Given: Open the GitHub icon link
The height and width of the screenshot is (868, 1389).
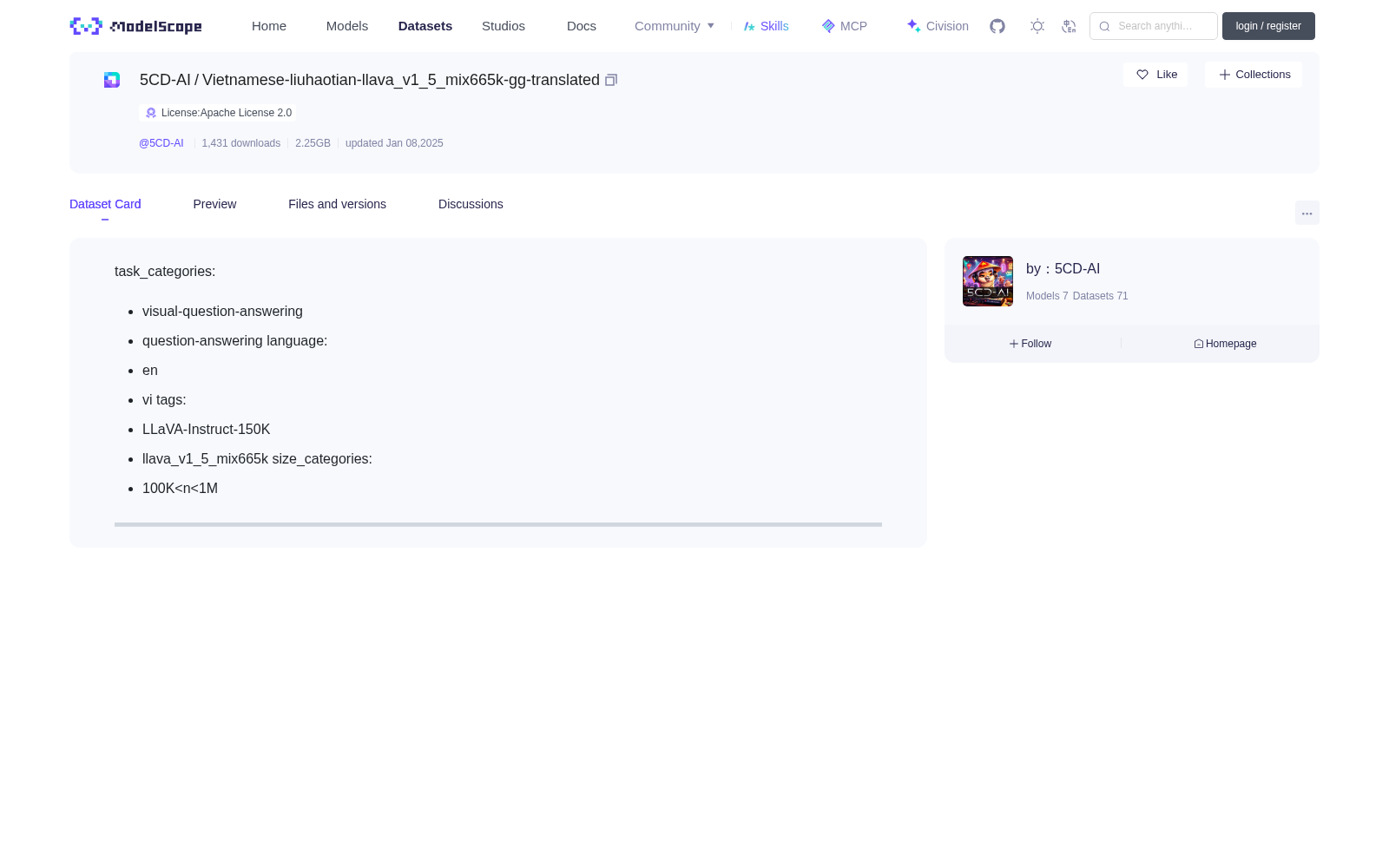Looking at the screenshot, I should click(997, 26).
